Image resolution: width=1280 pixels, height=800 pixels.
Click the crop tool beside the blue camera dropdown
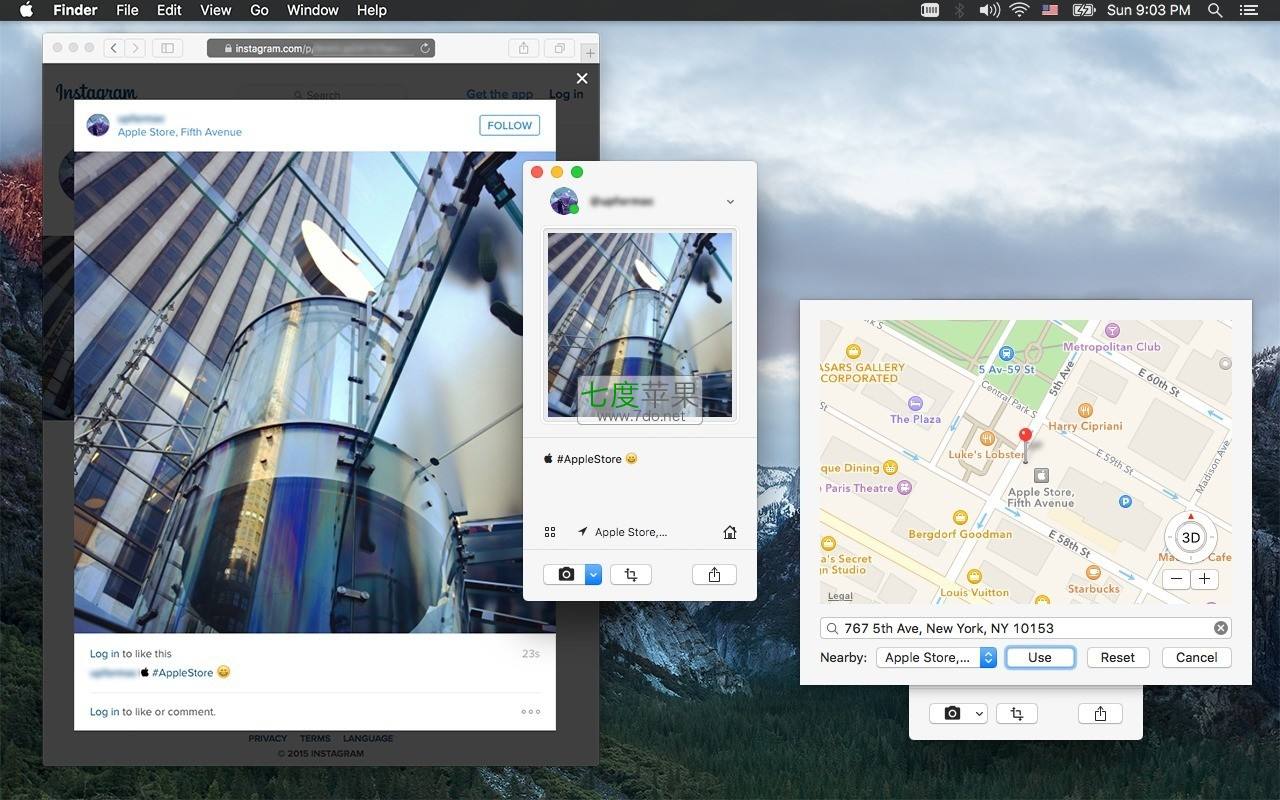(631, 574)
